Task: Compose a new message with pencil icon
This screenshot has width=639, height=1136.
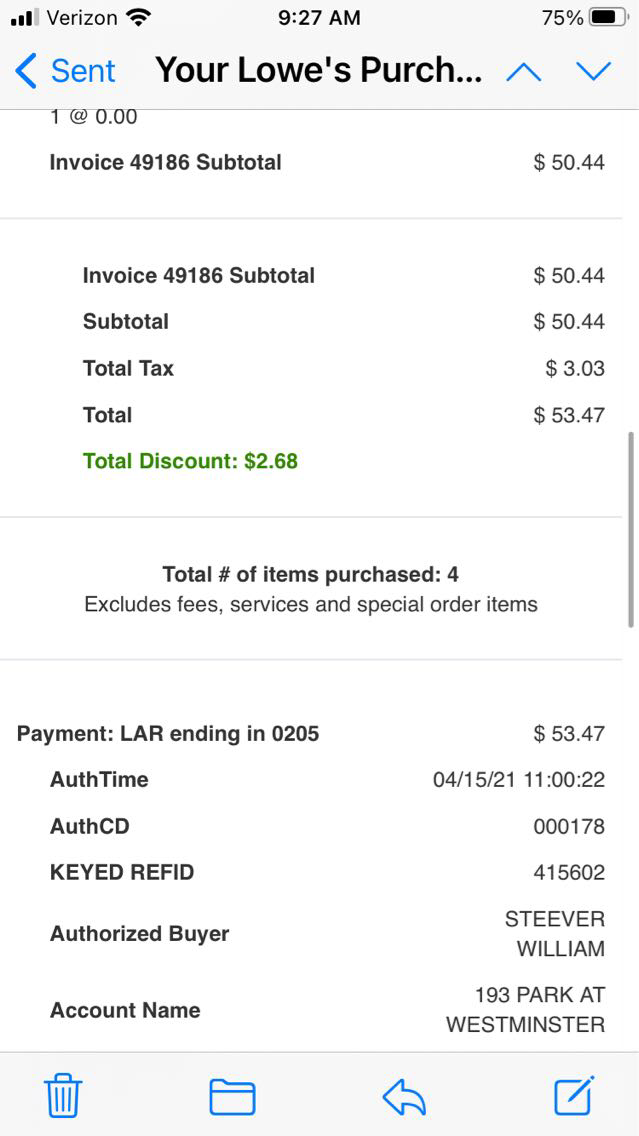Action: click(575, 1096)
